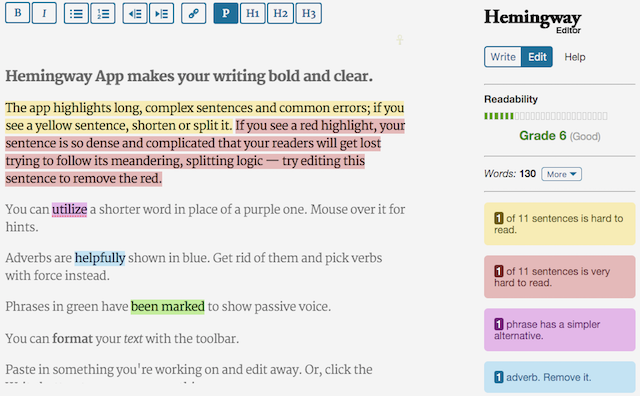Select the yellow hard-to-read sentences card
This screenshot has height=396, width=640.
coord(560,224)
